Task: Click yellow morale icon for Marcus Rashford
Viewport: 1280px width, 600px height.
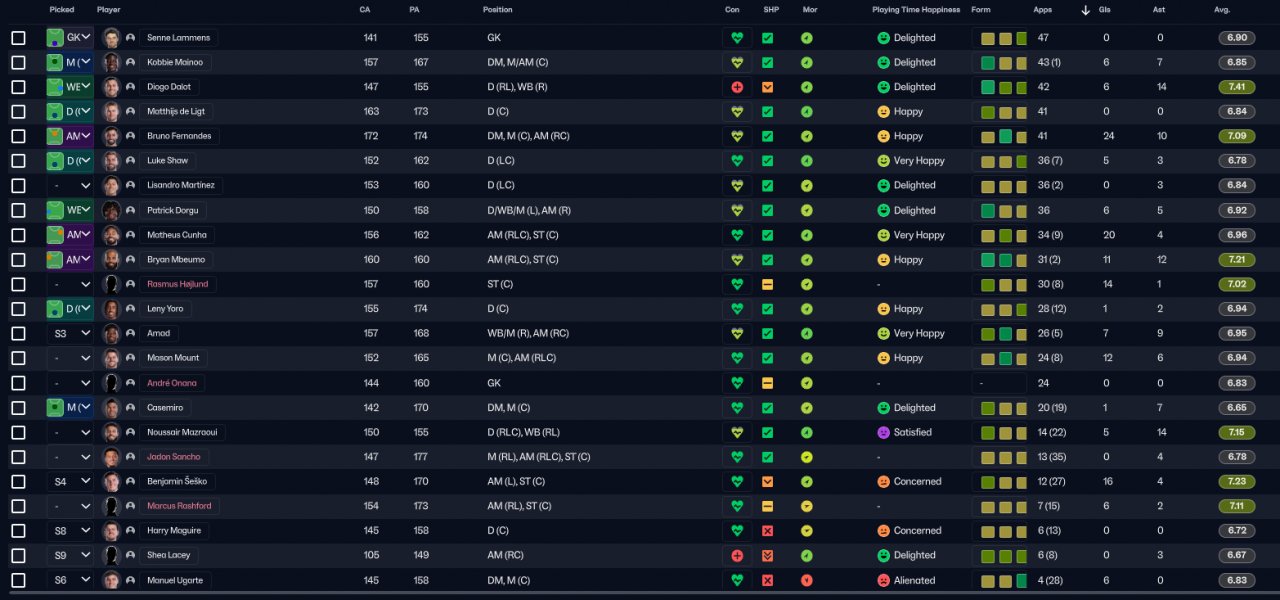Action: (x=807, y=506)
